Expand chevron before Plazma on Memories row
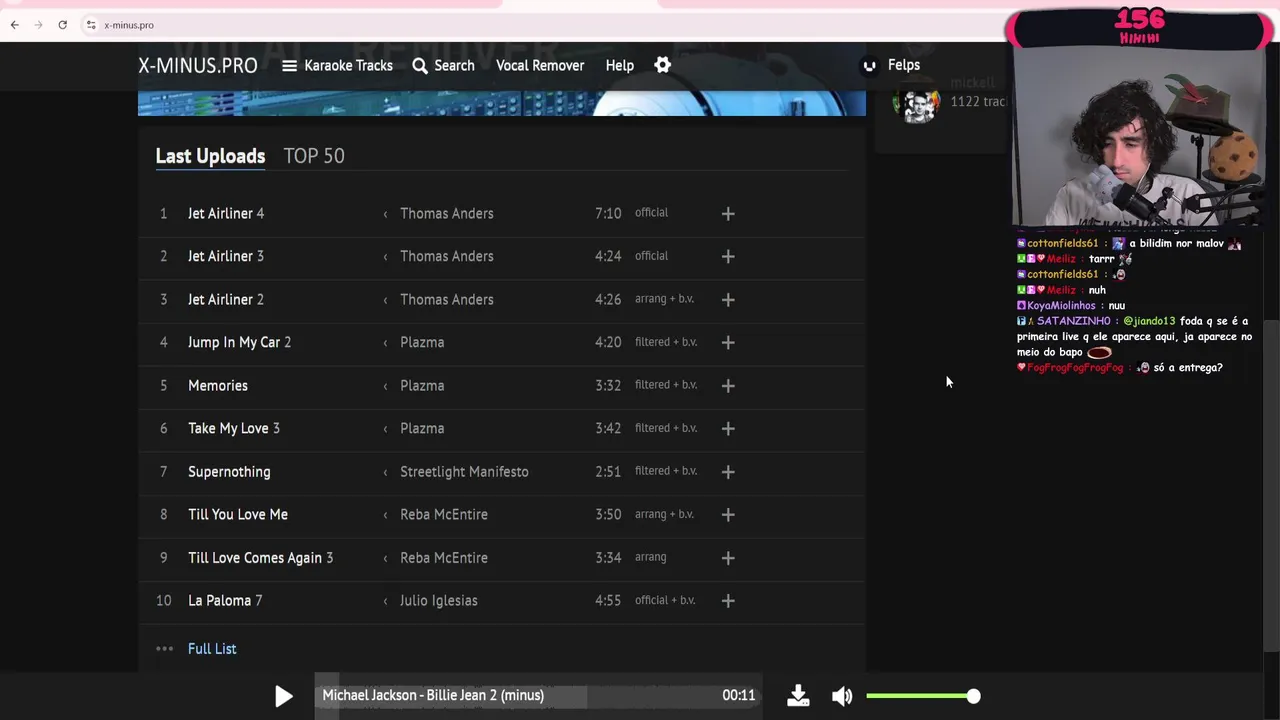1280x720 pixels. pos(385,385)
